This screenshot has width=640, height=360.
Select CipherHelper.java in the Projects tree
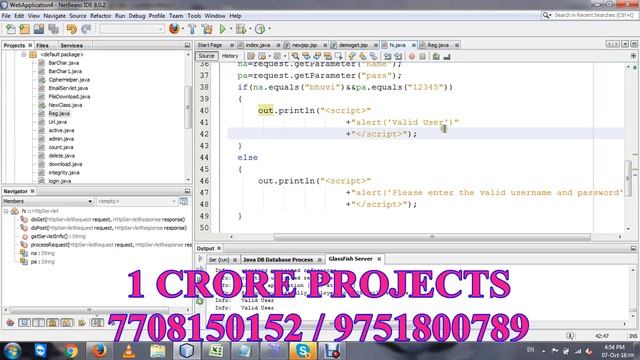click(69, 80)
